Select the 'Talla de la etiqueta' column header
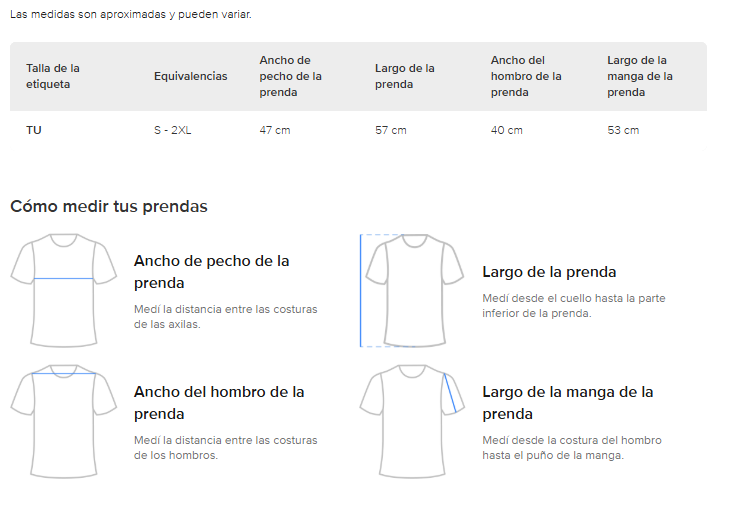 53,76
